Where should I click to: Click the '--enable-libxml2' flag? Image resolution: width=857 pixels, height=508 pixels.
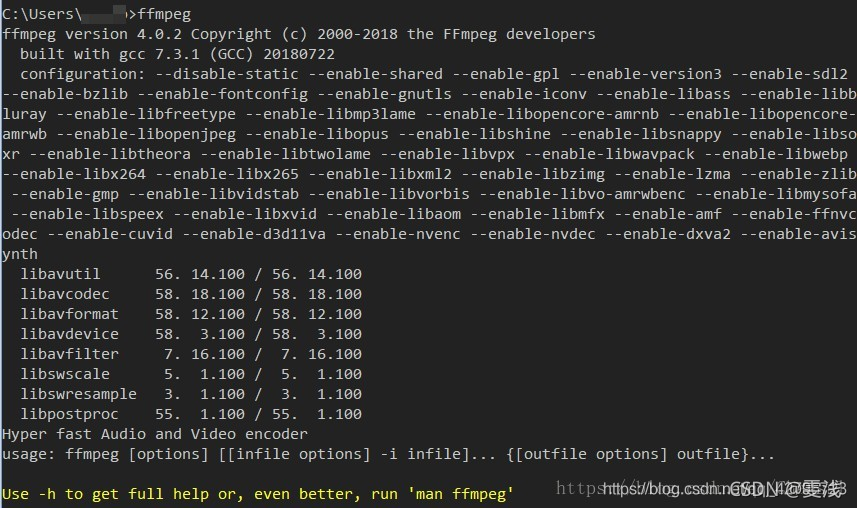tap(380, 174)
